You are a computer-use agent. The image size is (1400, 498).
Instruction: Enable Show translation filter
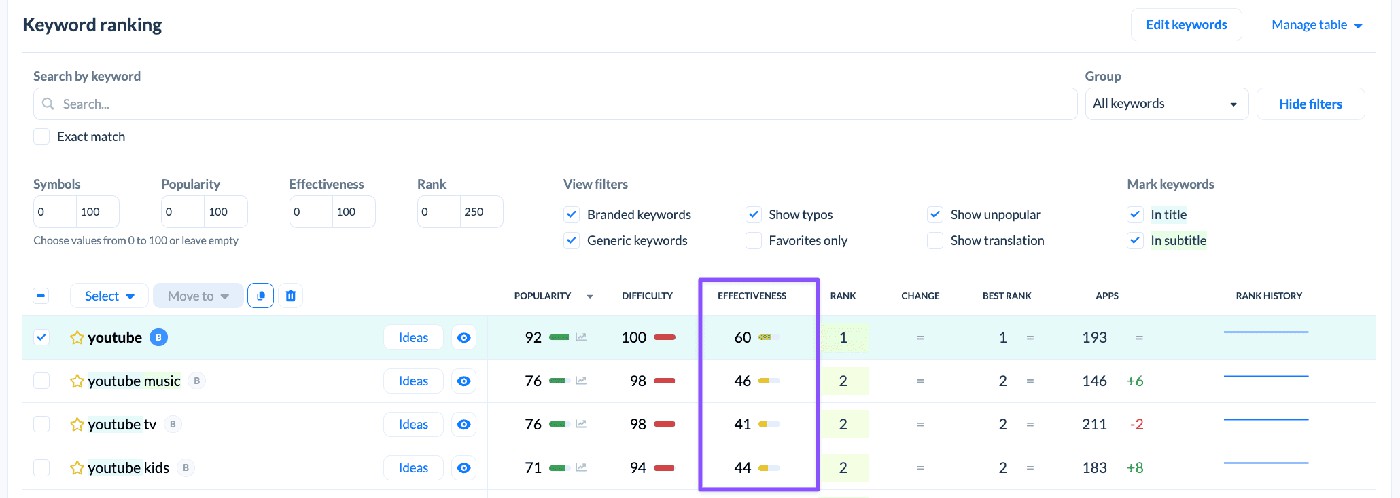[935, 240]
